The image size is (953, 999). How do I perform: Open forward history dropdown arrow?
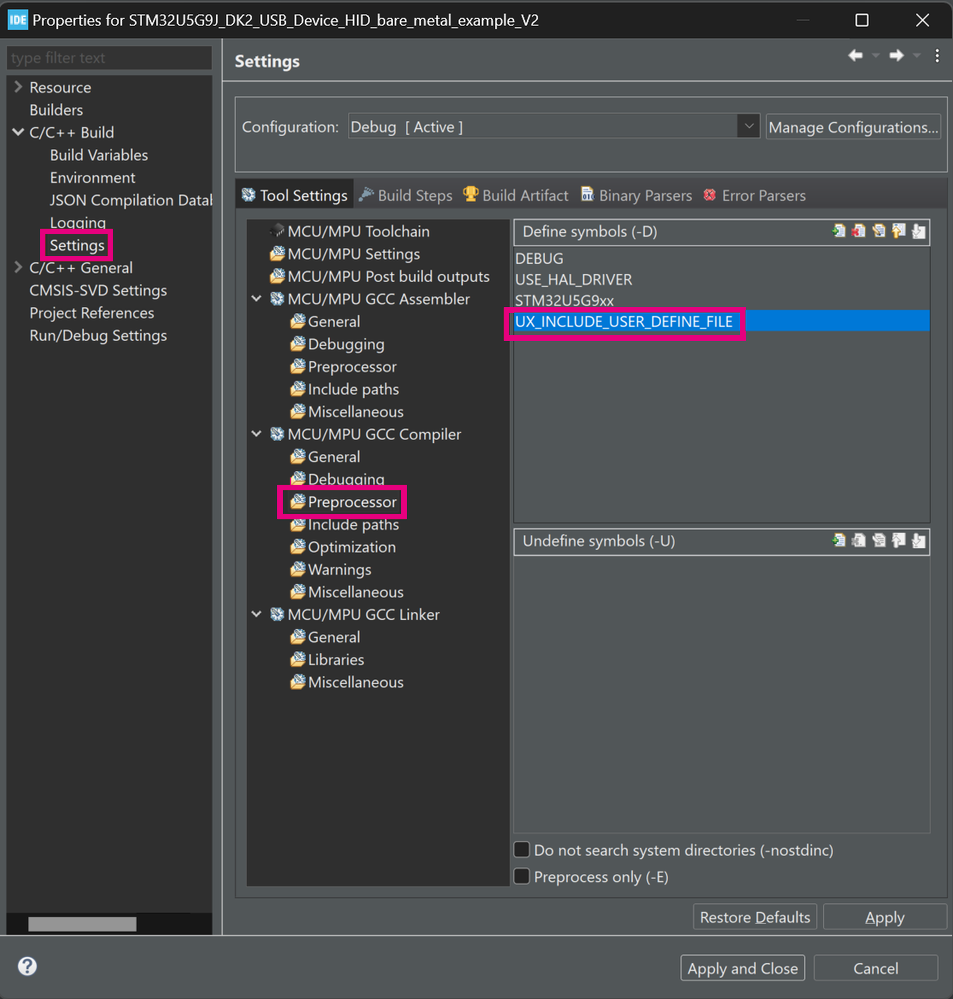[x=917, y=56]
